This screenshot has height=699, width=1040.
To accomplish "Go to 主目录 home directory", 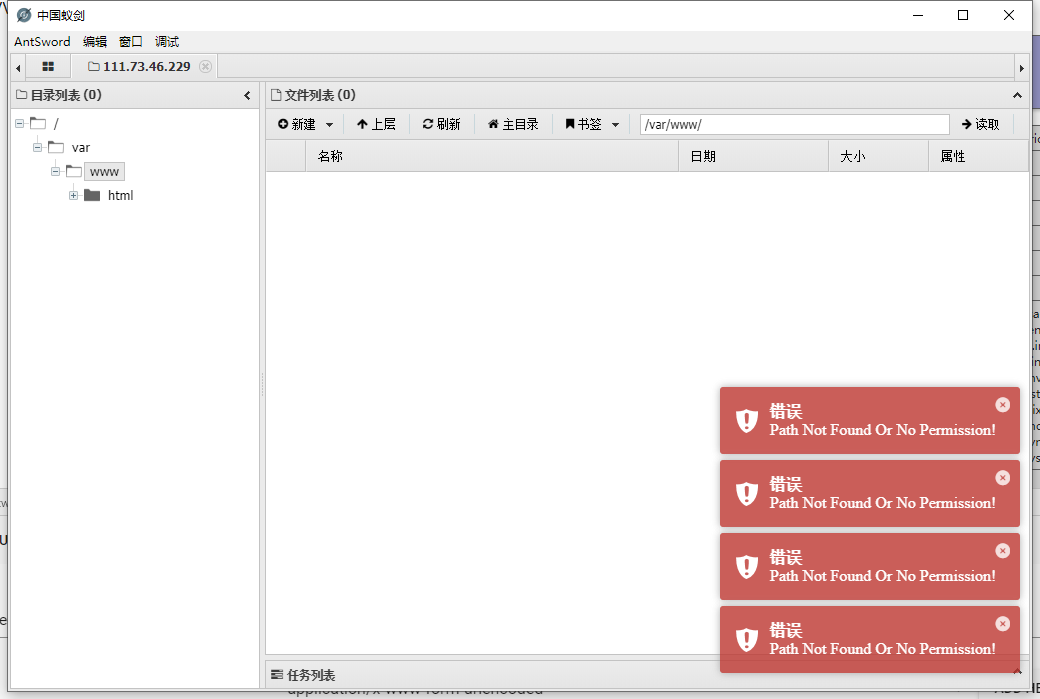I will [x=513, y=124].
